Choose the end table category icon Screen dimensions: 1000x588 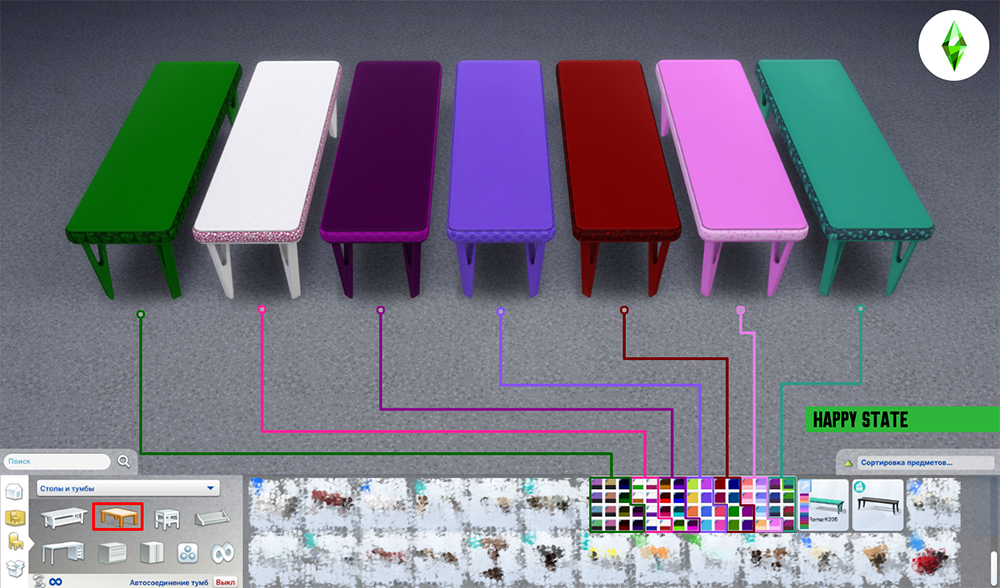(x=167, y=518)
